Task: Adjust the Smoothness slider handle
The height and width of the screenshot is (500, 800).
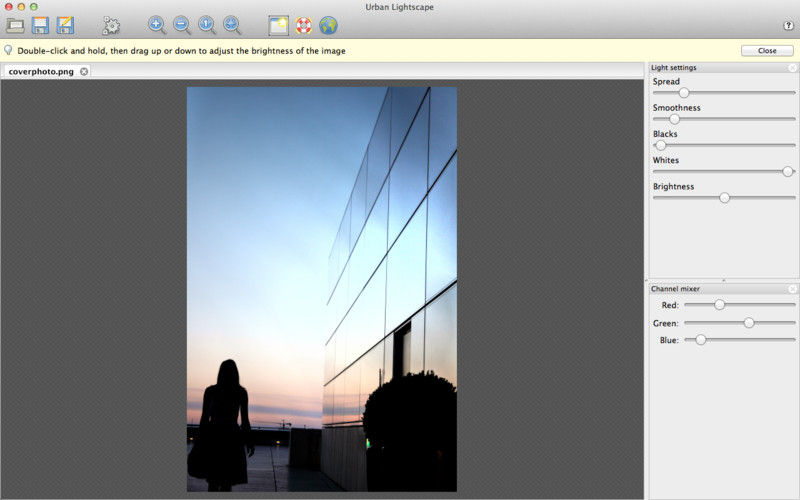Action: [x=674, y=119]
